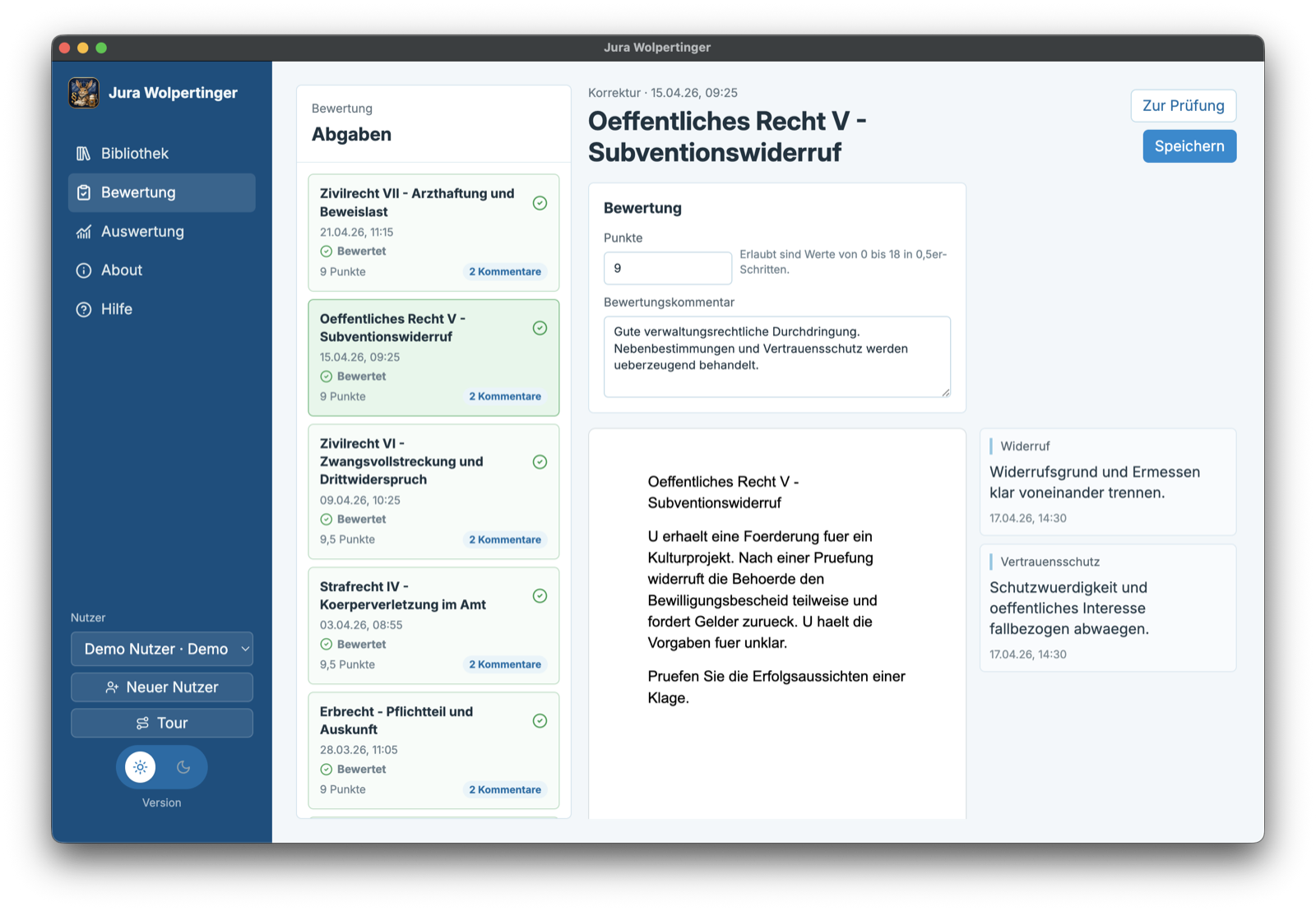Open the Bibliothek section
The width and height of the screenshot is (1316, 911).
pos(162,154)
